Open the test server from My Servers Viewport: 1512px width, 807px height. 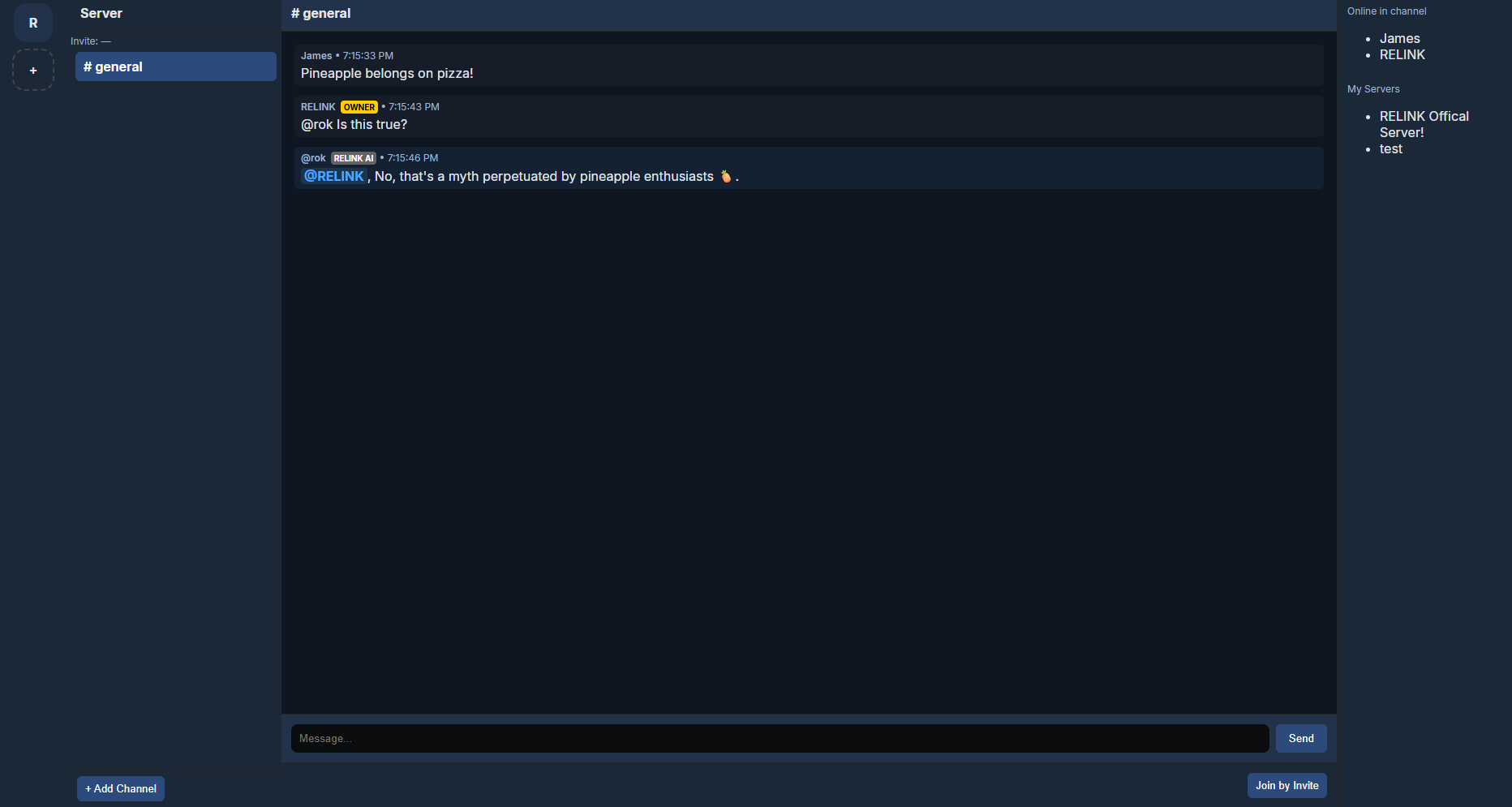click(x=1391, y=148)
